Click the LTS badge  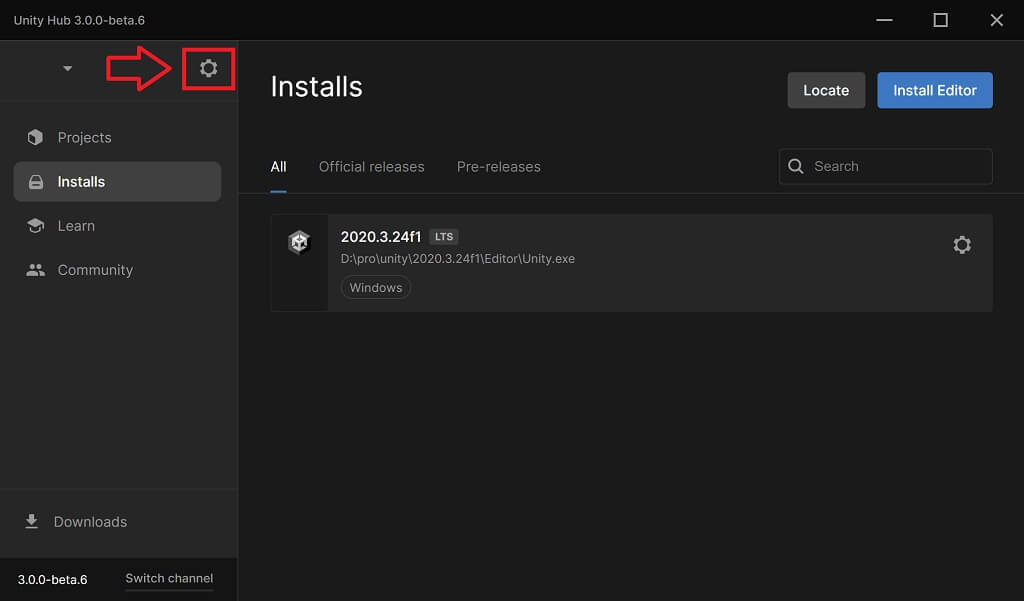tap(444, 236)
